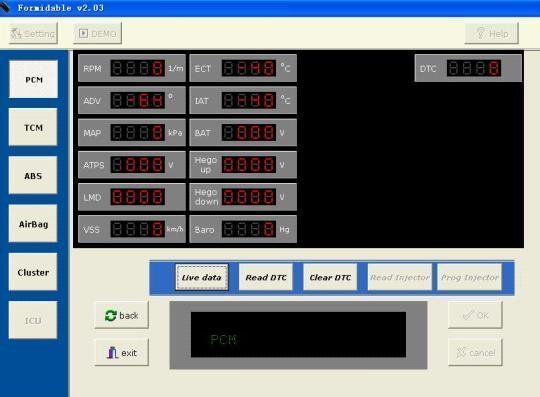Viewport: 540px width, 397px height.
Task: Click the DTC count readout
Action: pyautogui.click(x=474, y=68)
